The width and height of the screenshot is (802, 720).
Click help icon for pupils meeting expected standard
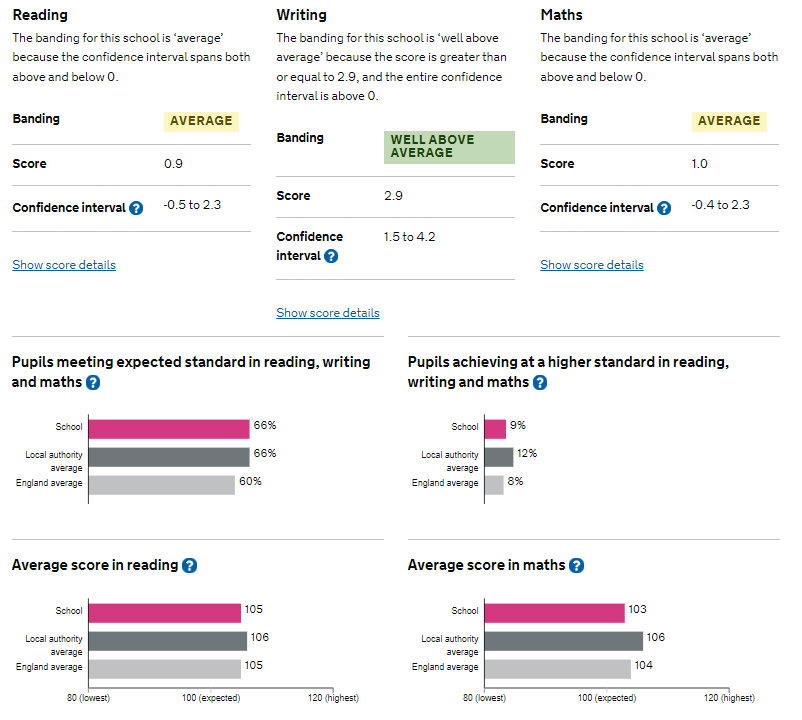click(93, 383)
